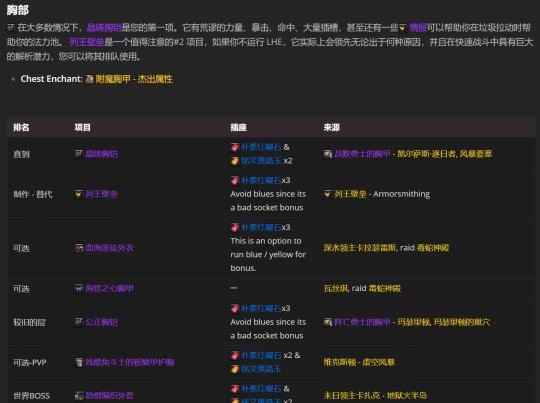Open the yellow enchant link after Chest Enchant
Image resolution: width=540 pixels, height=403 pixels.
(134, 79)
